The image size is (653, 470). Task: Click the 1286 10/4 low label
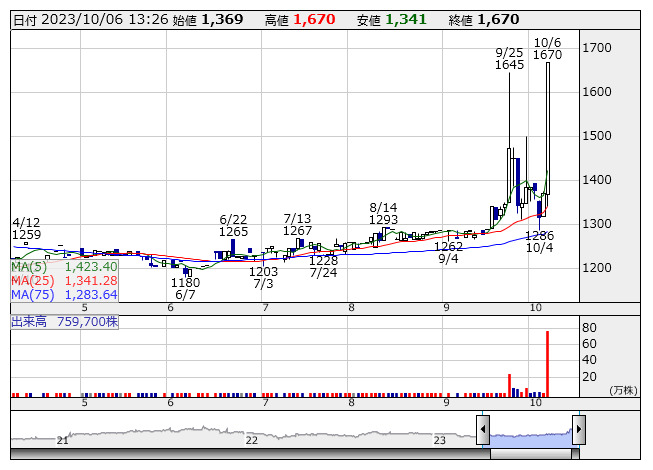point(540,241)
